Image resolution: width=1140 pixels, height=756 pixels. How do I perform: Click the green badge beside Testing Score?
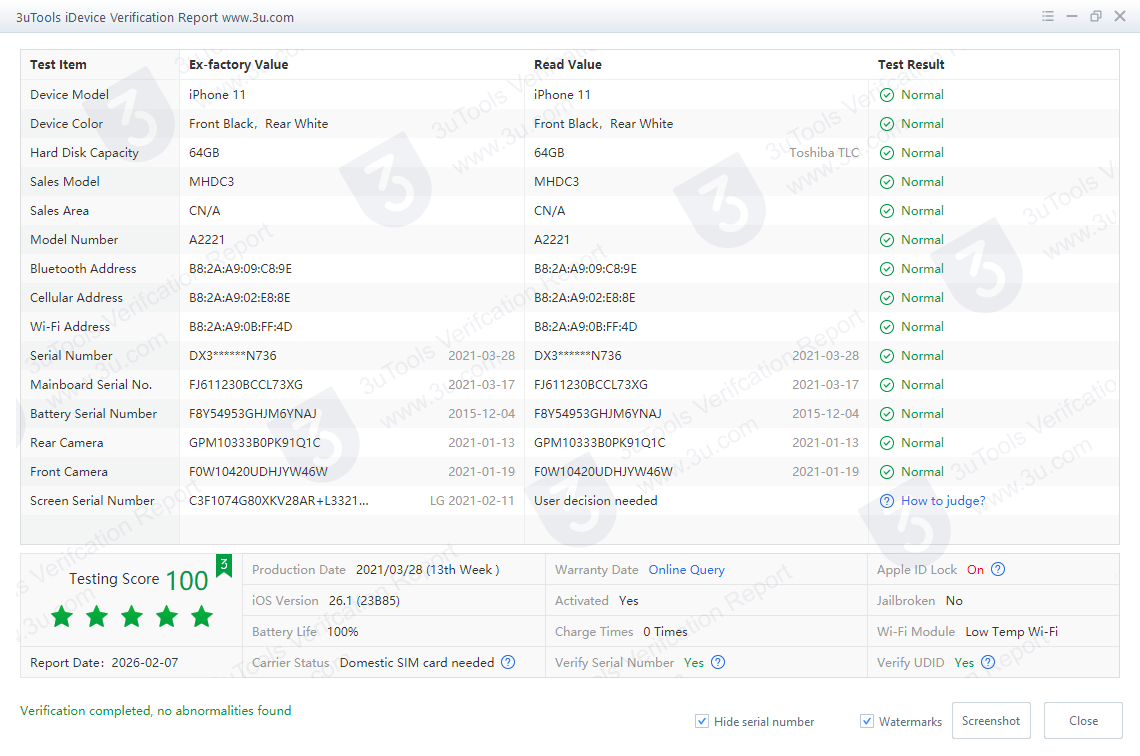coord(224,566)
